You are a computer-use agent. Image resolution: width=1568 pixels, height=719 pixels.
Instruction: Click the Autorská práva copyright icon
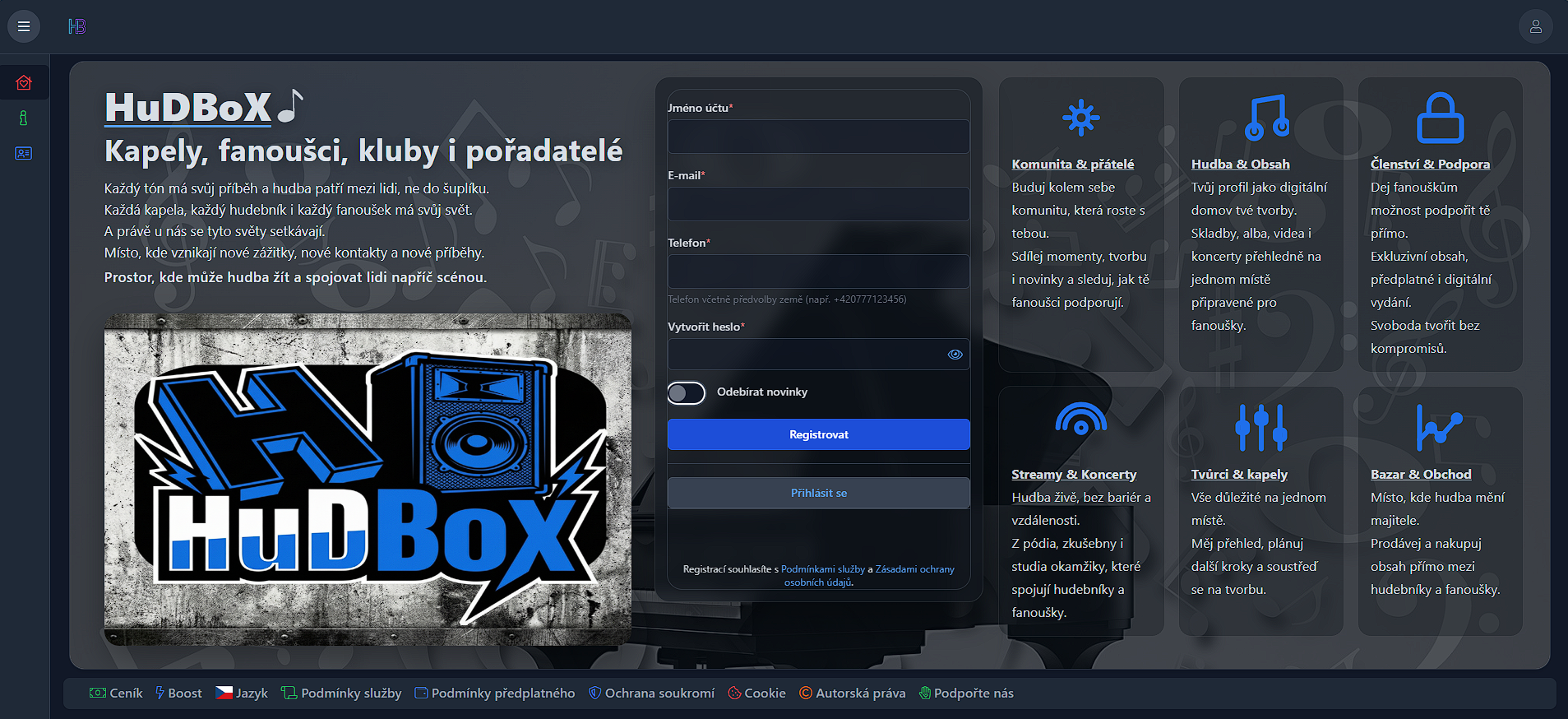806,693
